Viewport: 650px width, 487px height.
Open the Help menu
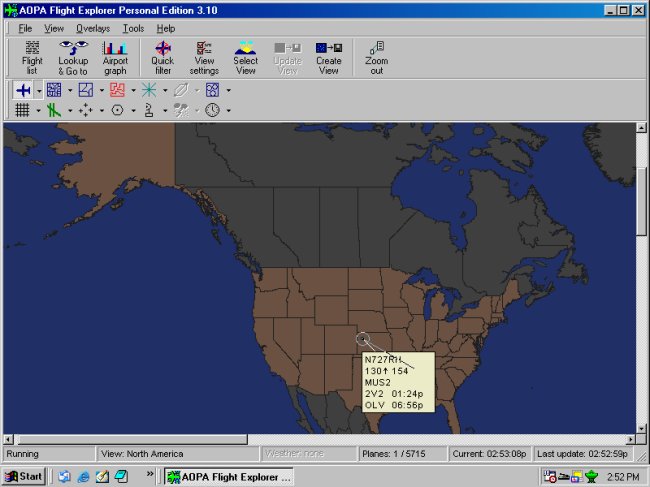(x=166, y=29)
